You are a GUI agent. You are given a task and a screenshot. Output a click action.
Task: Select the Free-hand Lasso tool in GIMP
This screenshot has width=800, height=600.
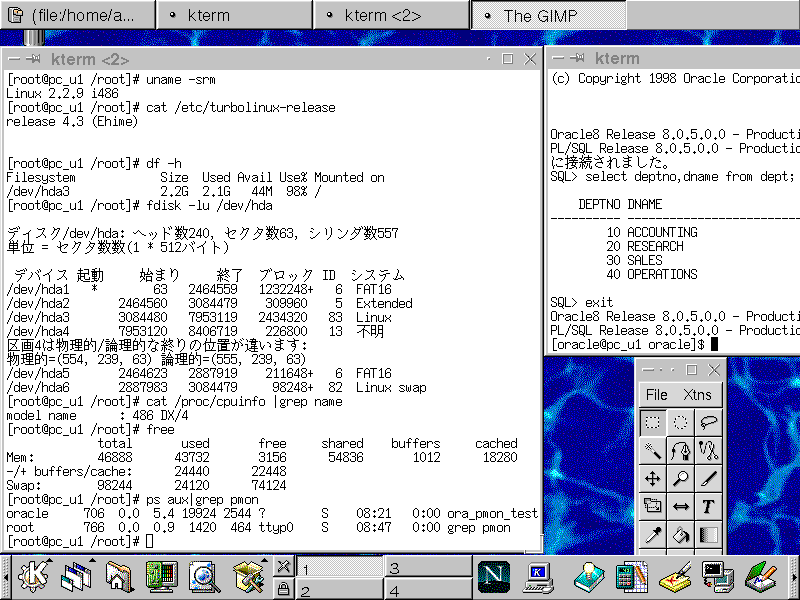click(x=708, y=422)
